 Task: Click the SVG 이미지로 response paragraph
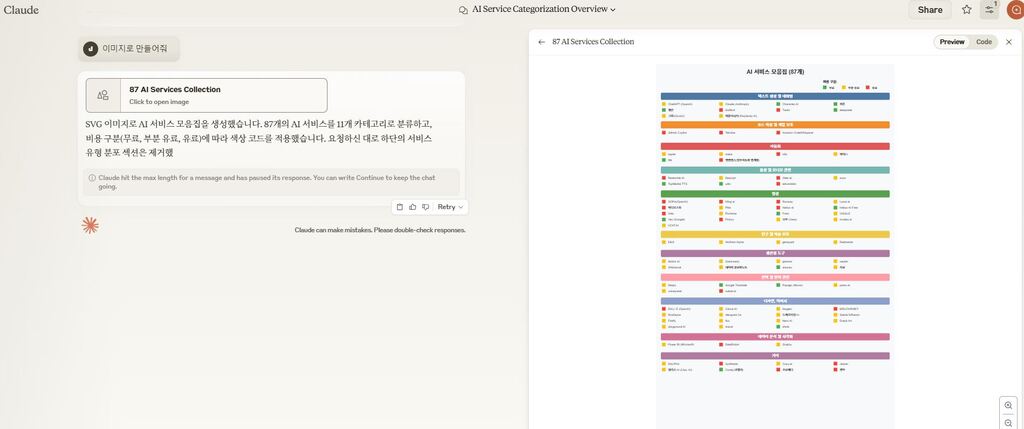click(259, 138)
